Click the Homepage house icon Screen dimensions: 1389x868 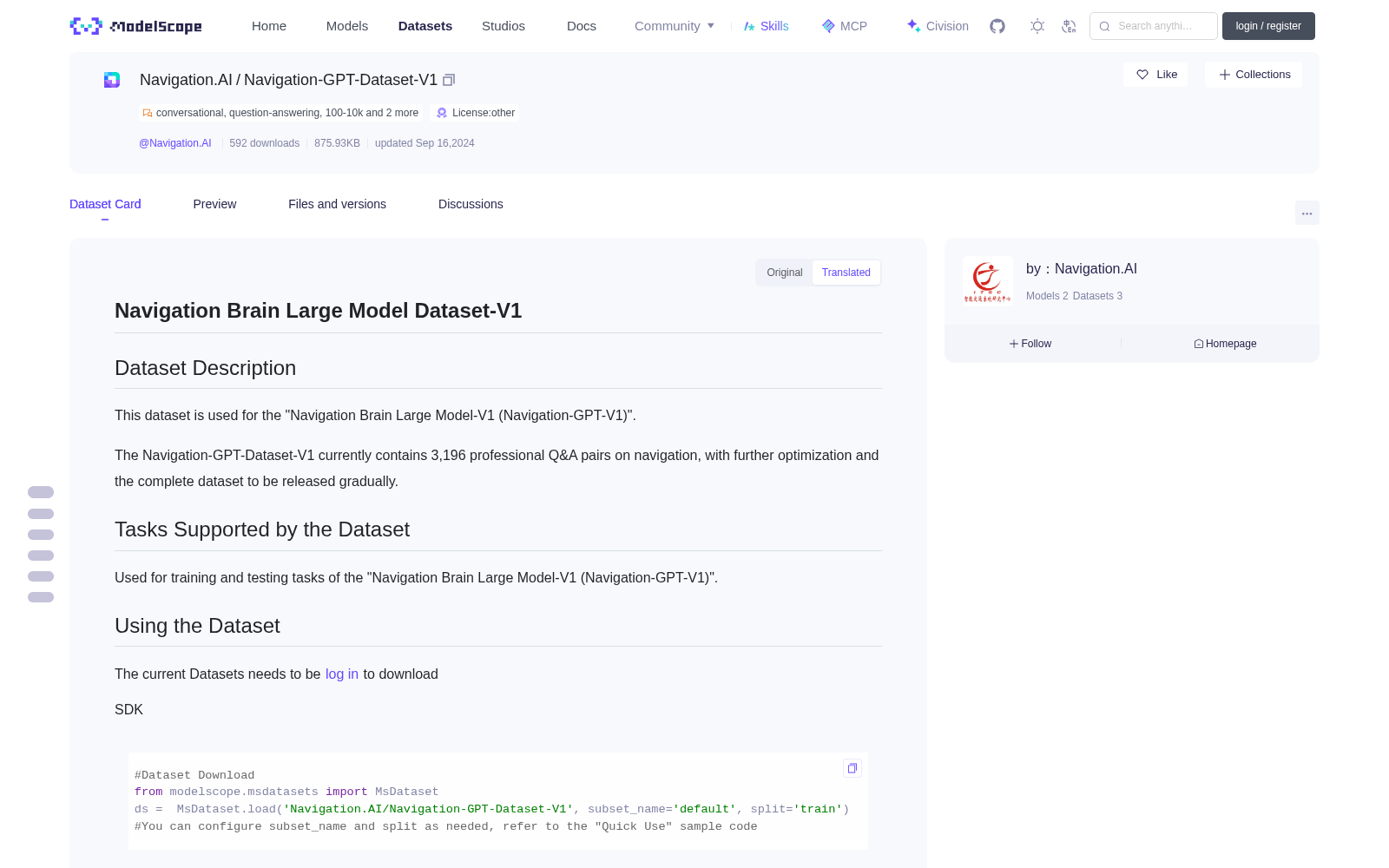pyautogui.click(x=1199, y=344)
